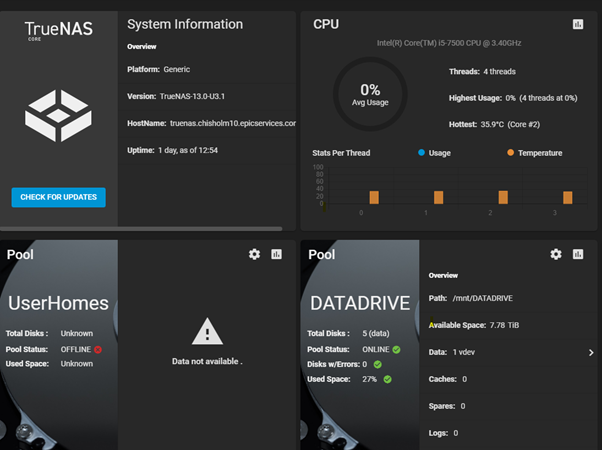Click the Used Space 27% green check
602x450 pixels.
(388, 379)
